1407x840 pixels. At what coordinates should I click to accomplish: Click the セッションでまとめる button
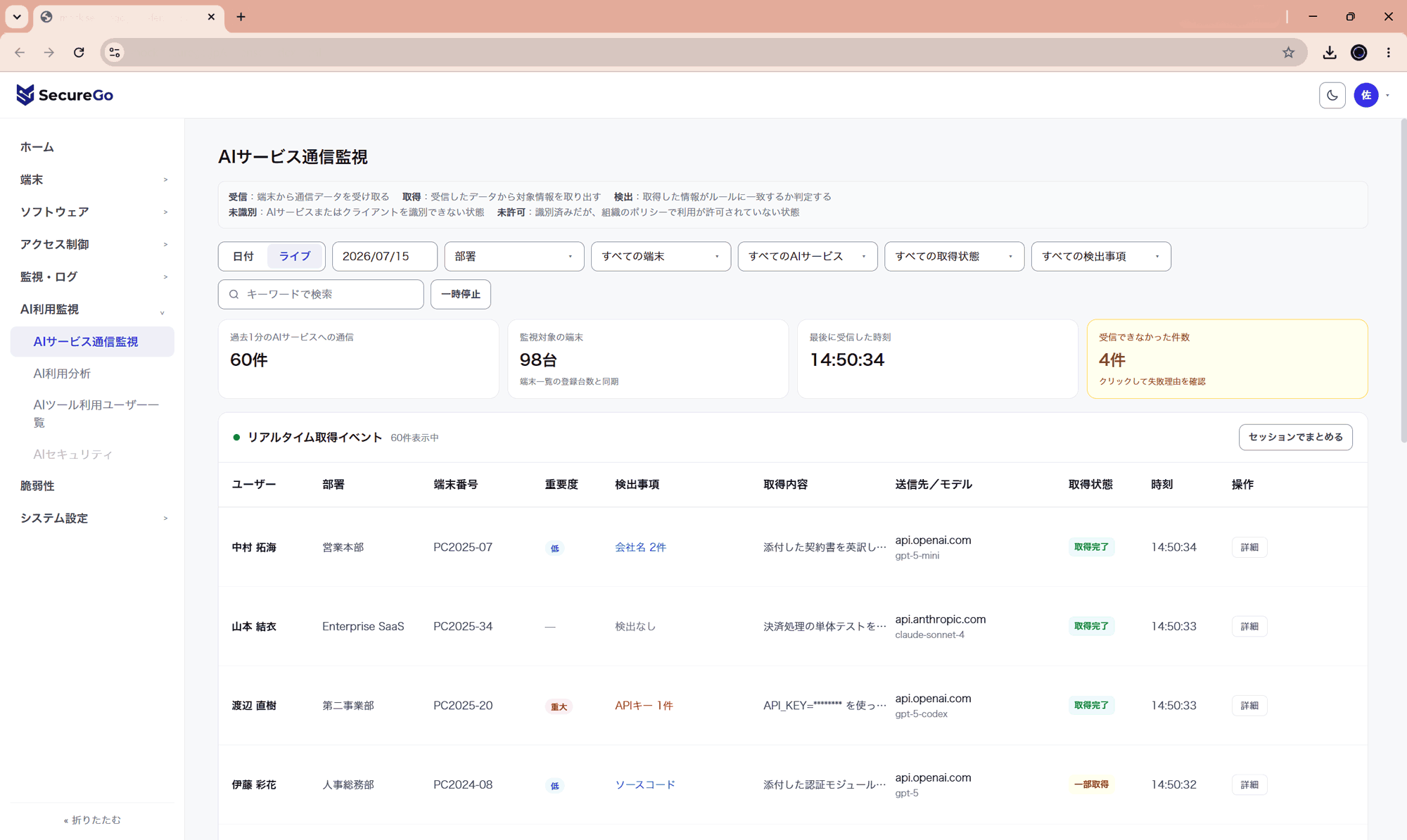point(1295,437)
